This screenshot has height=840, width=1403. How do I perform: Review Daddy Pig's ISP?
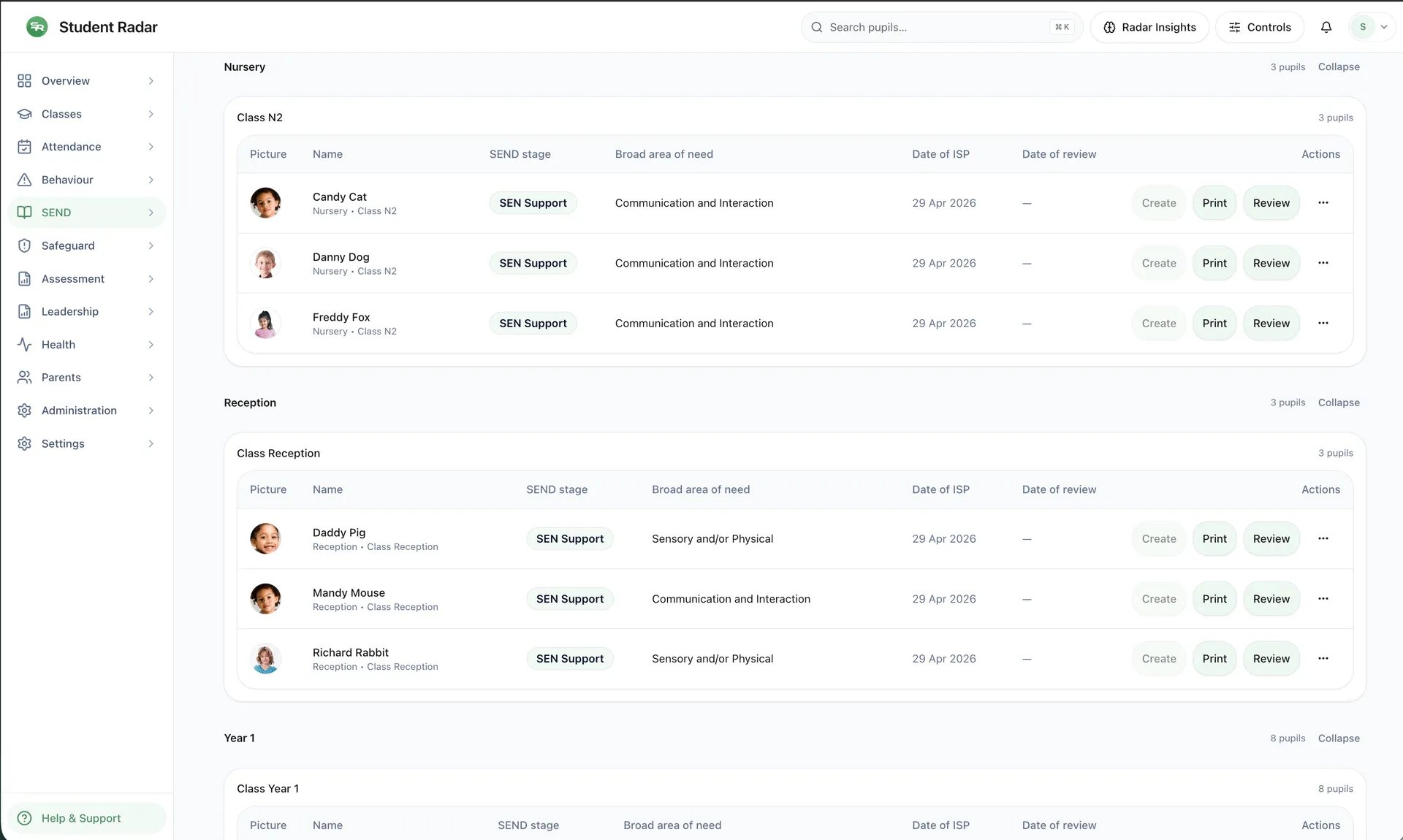pyautogui.click(x=1271, y=538)
